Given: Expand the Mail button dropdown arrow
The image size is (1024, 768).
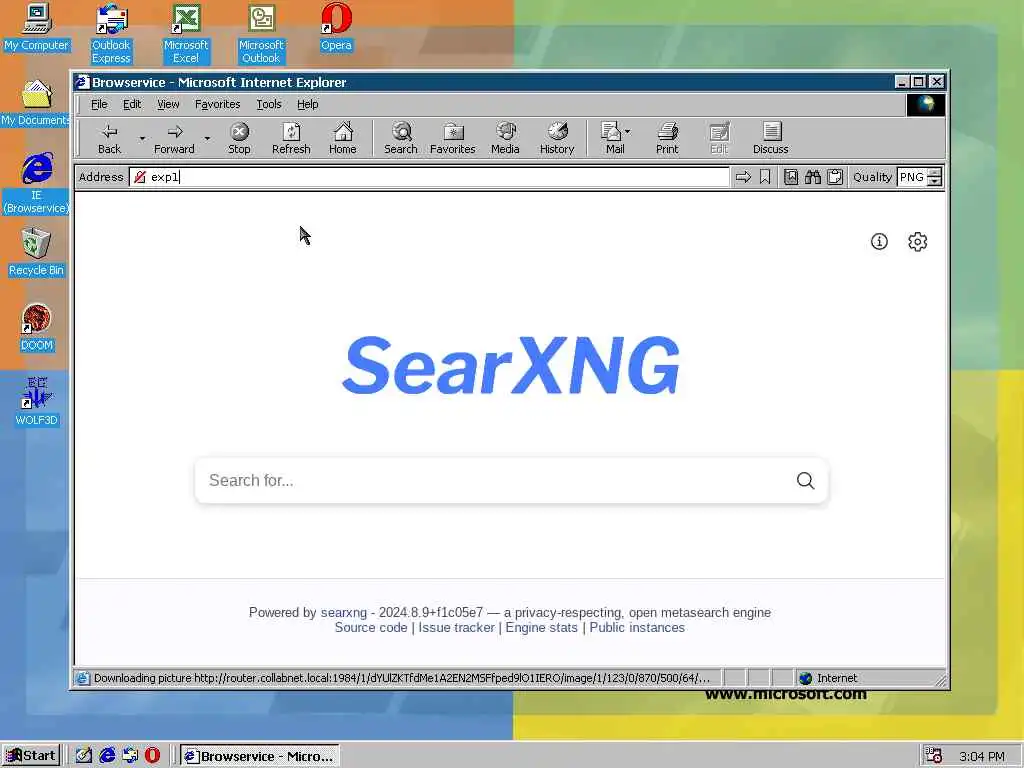Looking at the screenshot, I should (628, 132).
